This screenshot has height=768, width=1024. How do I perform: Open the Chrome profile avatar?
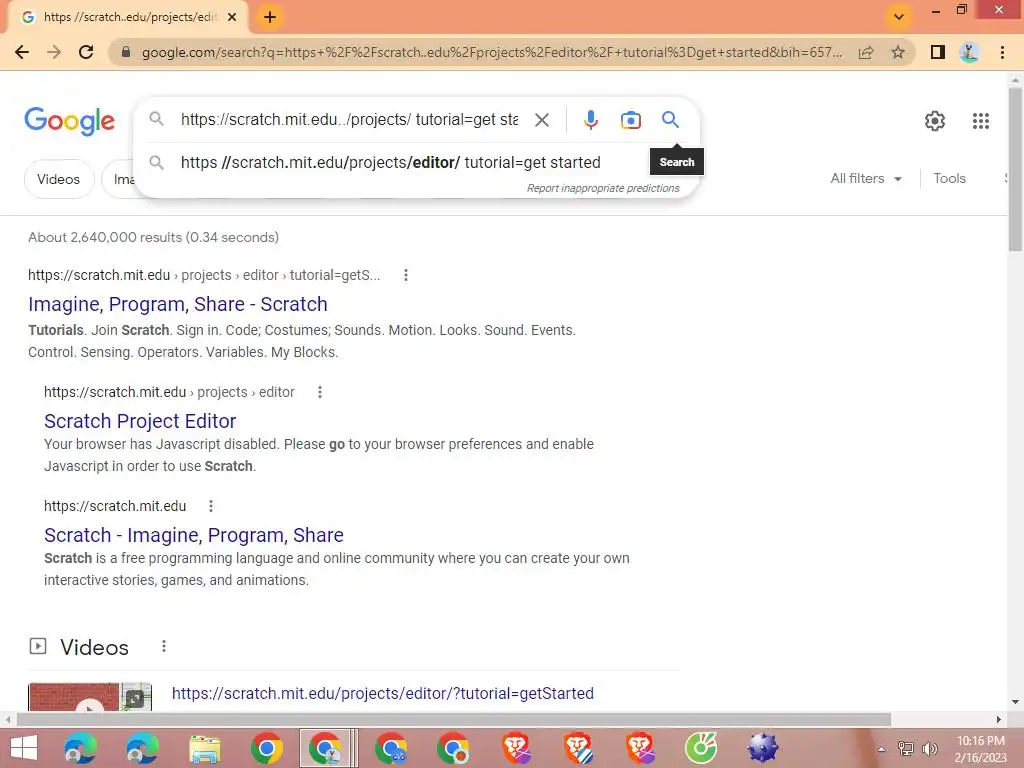[x=969, y=52]
